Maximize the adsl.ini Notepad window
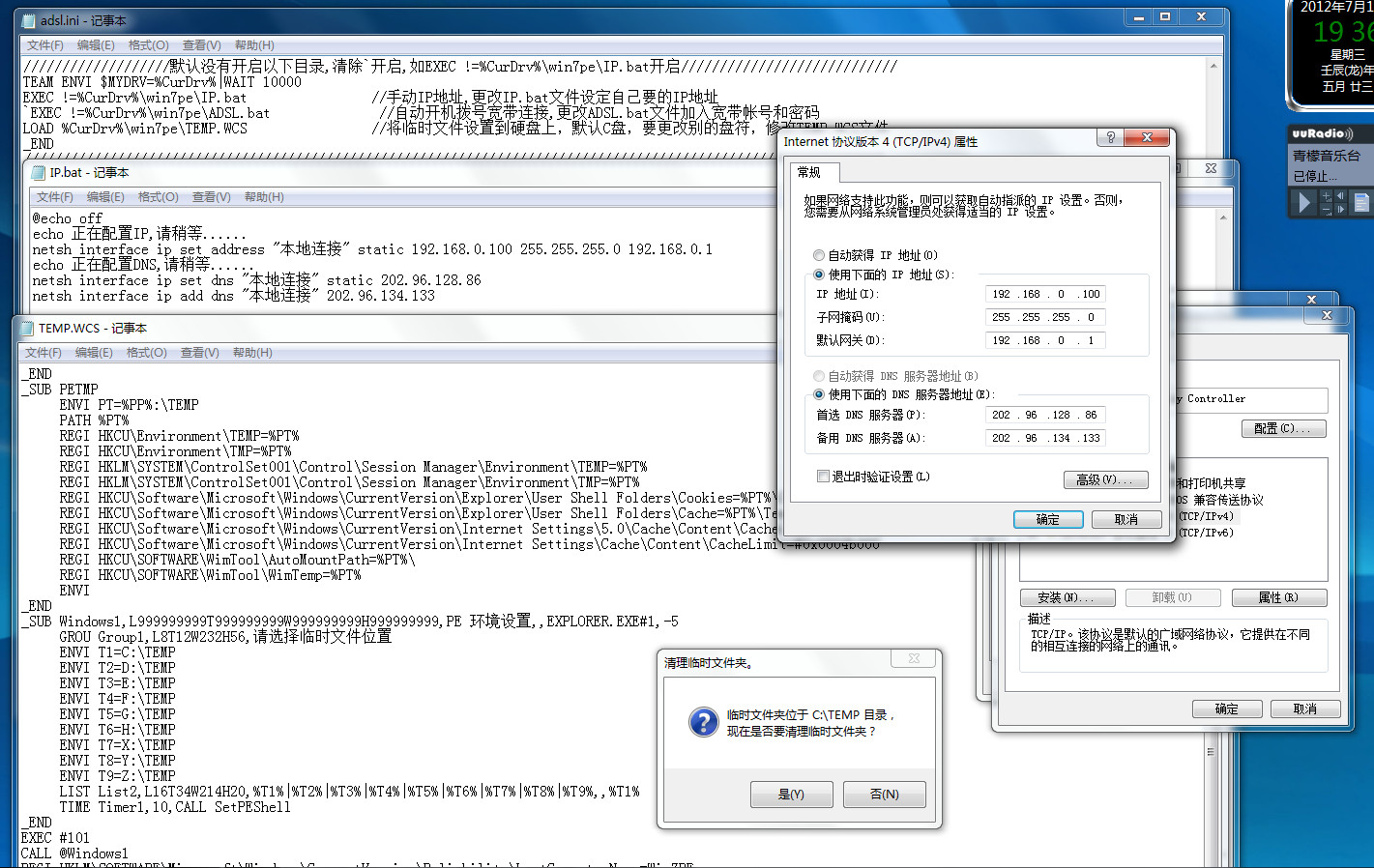1374x868 pixels. click(1165, 17)
